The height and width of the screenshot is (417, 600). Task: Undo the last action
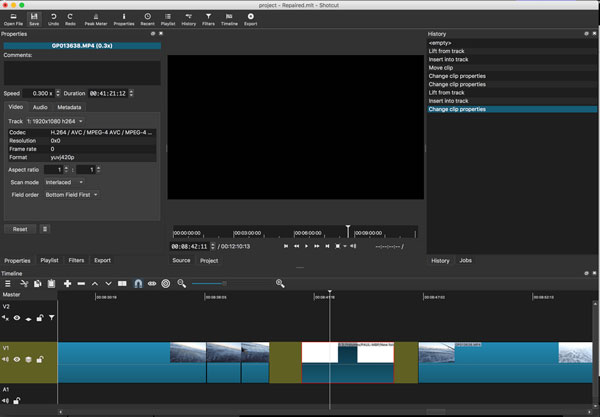pyautogui.click(x=53, y=19)
